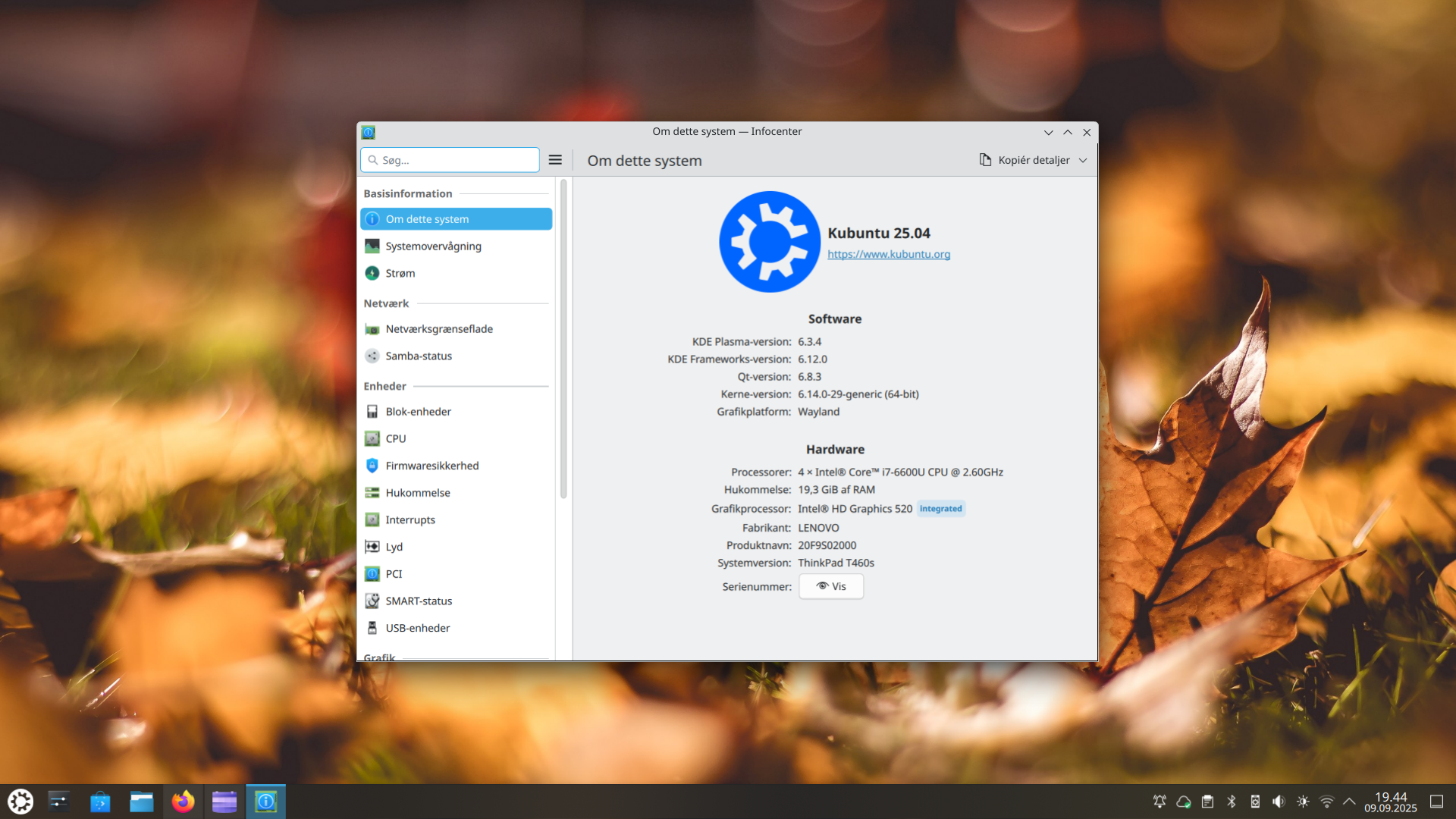
Task: Open notifications tray icon
Action: (x=1159, y=802)
